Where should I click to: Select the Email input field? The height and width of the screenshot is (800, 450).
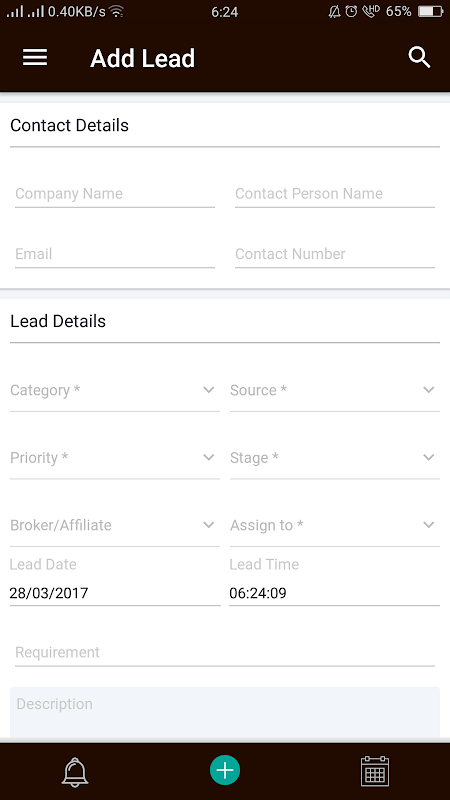(x=115, y=254)
